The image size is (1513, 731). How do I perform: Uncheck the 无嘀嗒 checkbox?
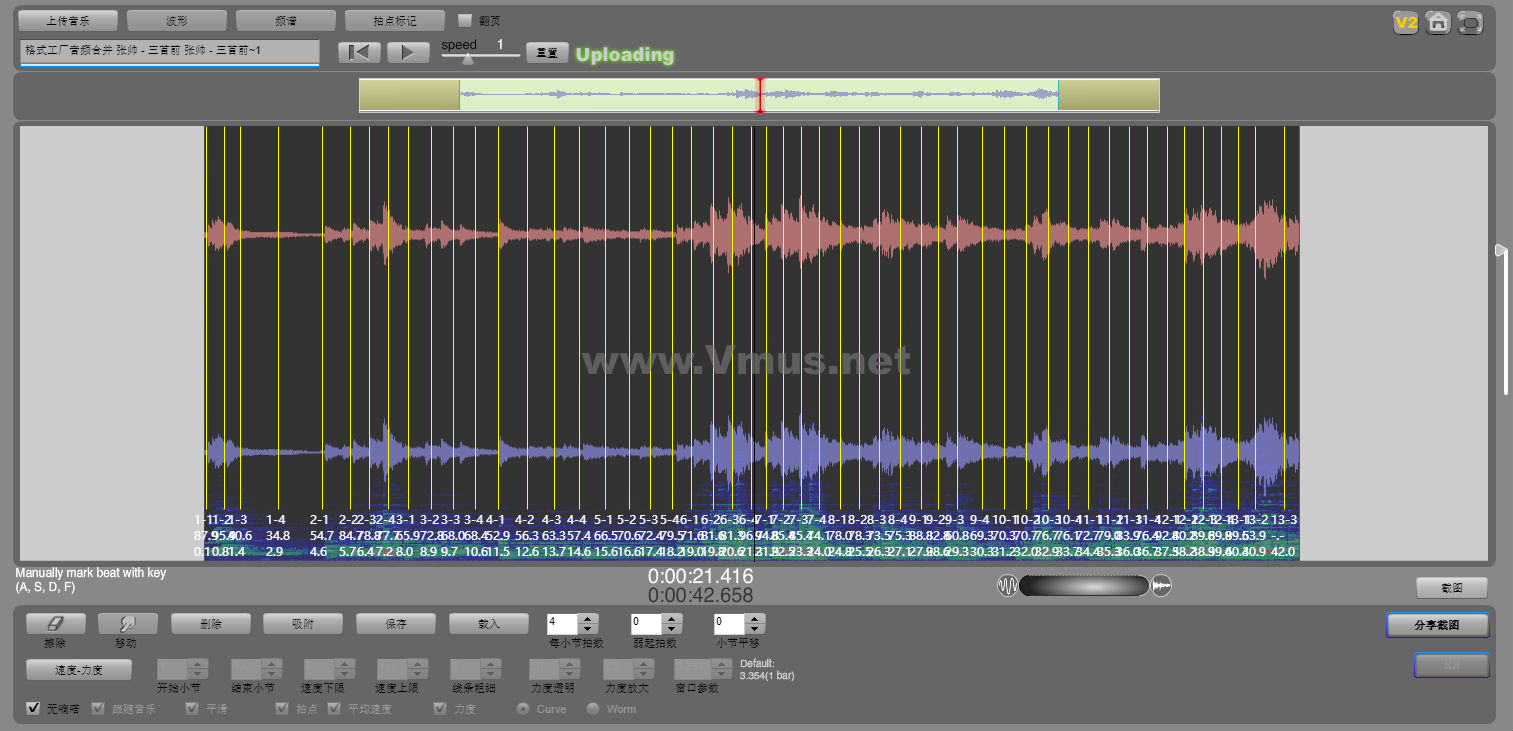[34, 709]
